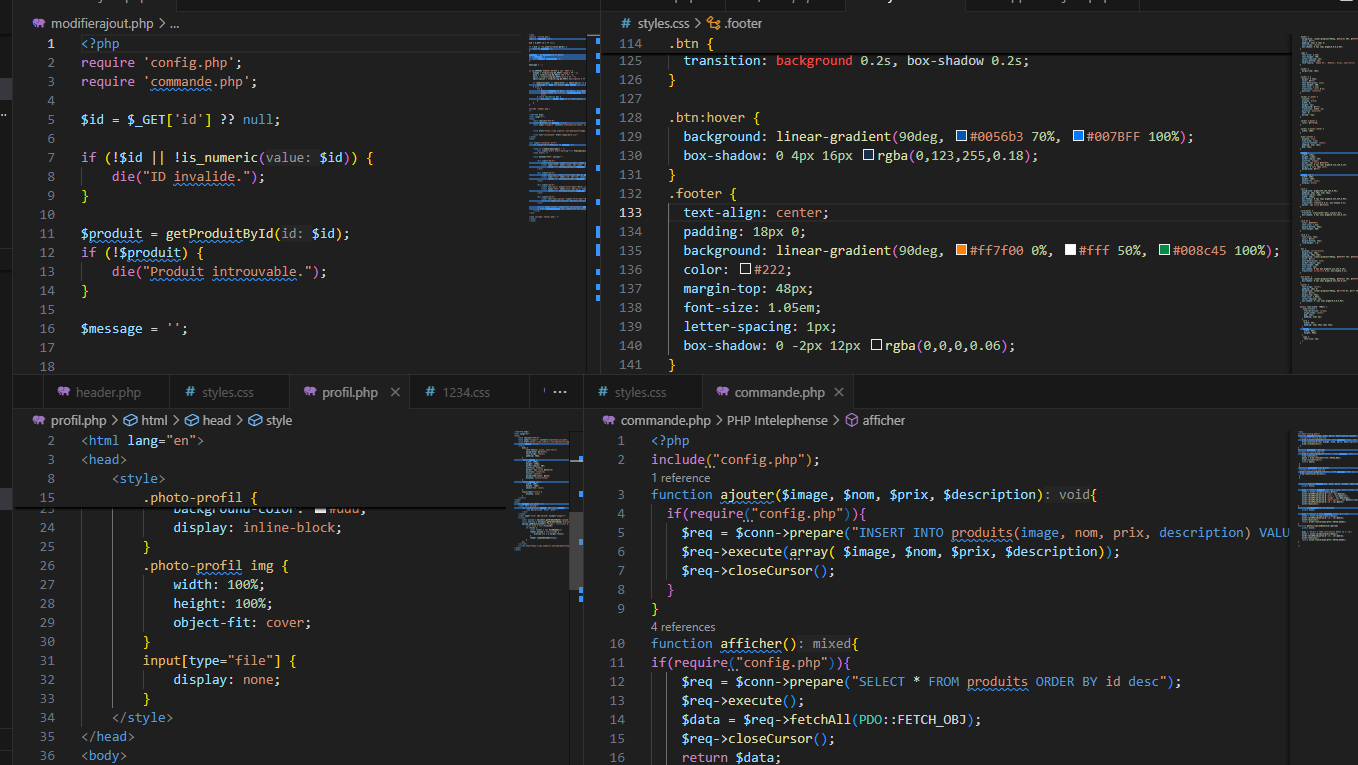Click the '4 references' code lens link

click(683, 627)
